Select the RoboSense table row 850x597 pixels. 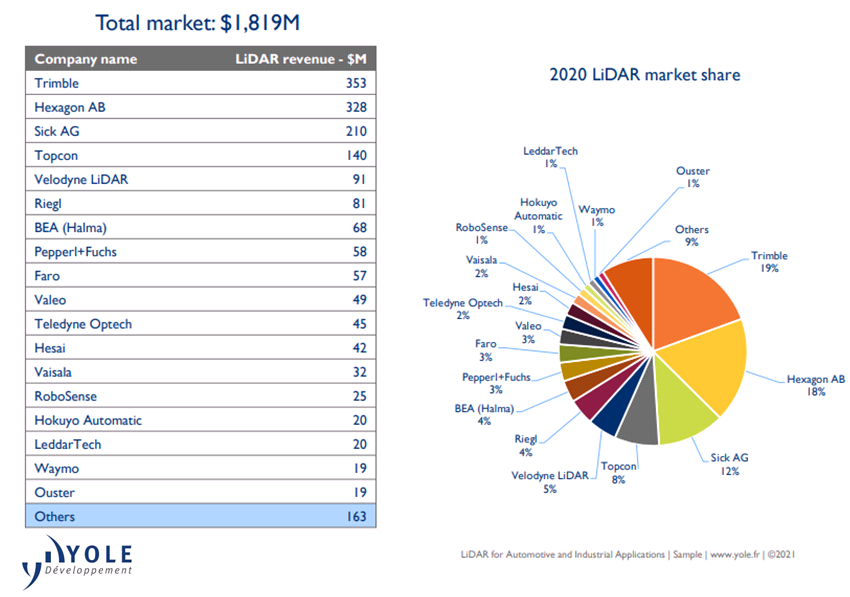201,396
